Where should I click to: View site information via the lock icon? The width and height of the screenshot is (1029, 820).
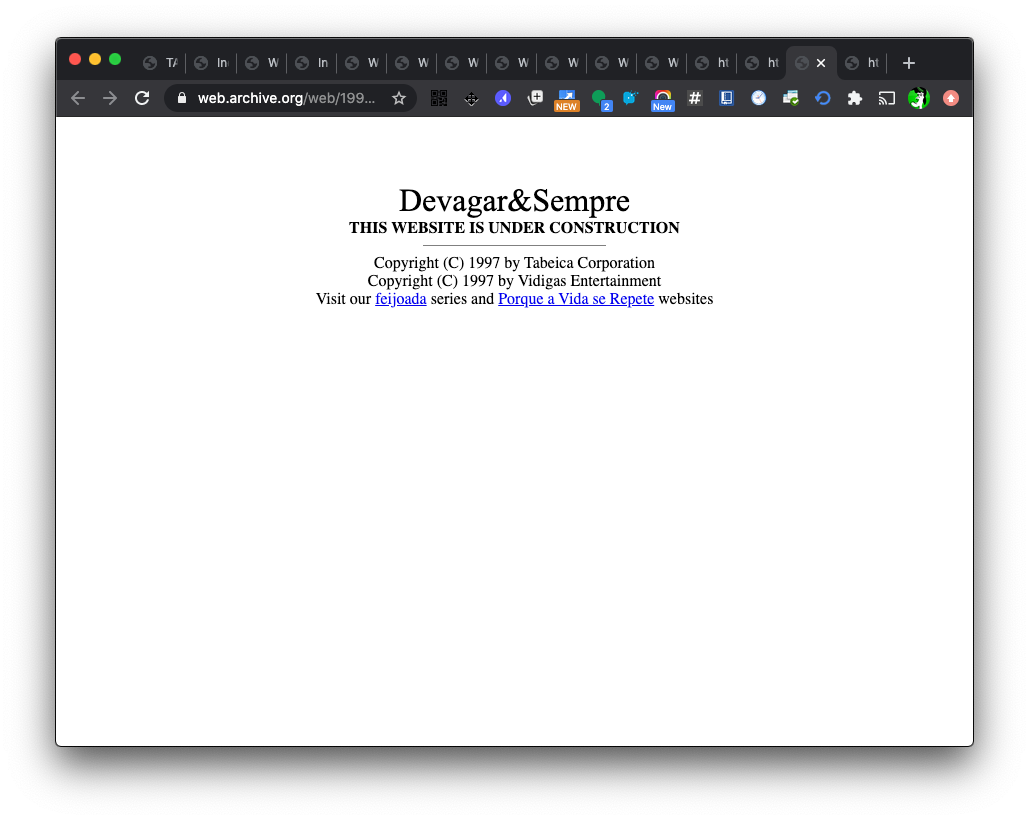click(x=182, y=98)
